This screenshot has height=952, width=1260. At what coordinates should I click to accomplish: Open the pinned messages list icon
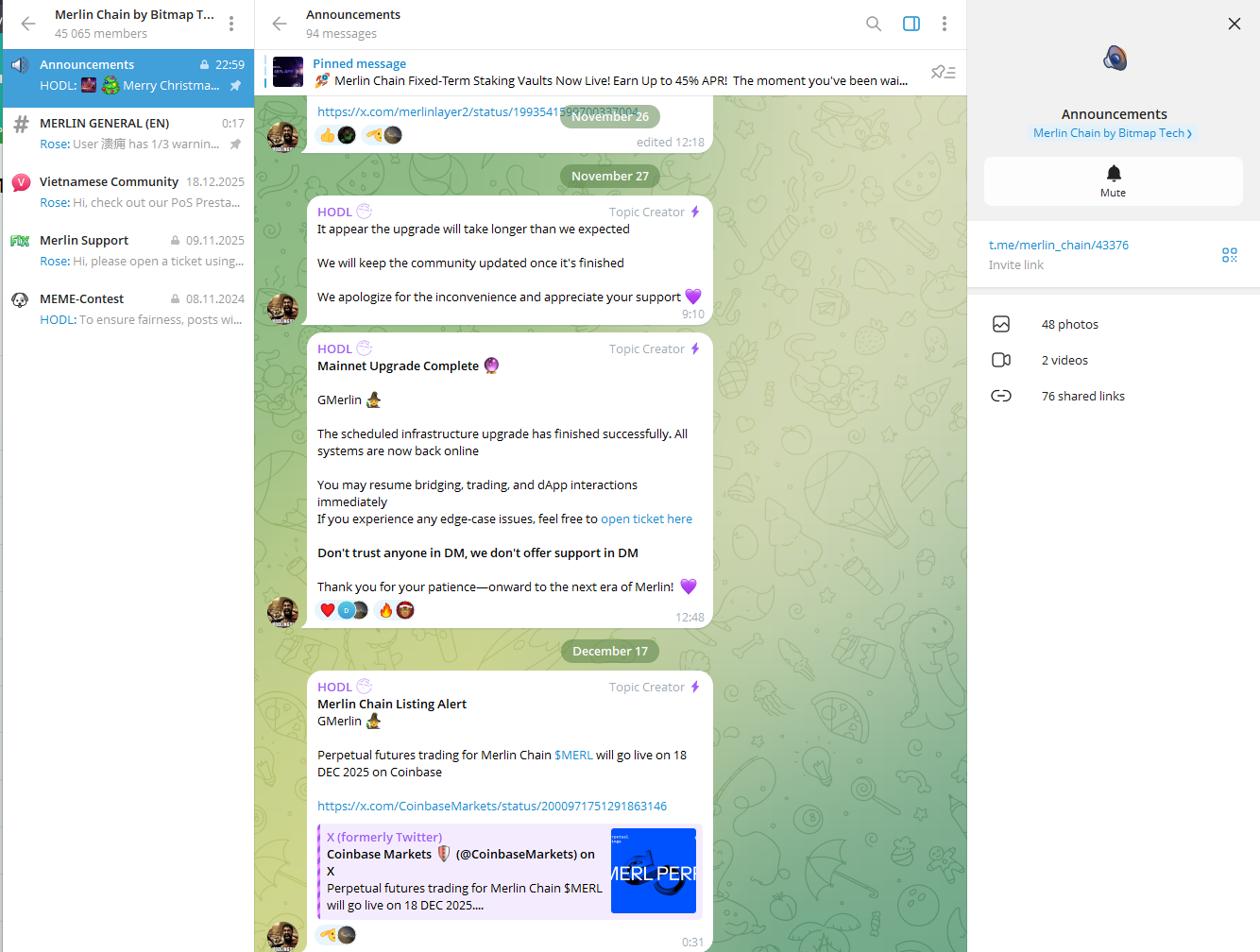(x=943, y=72)
